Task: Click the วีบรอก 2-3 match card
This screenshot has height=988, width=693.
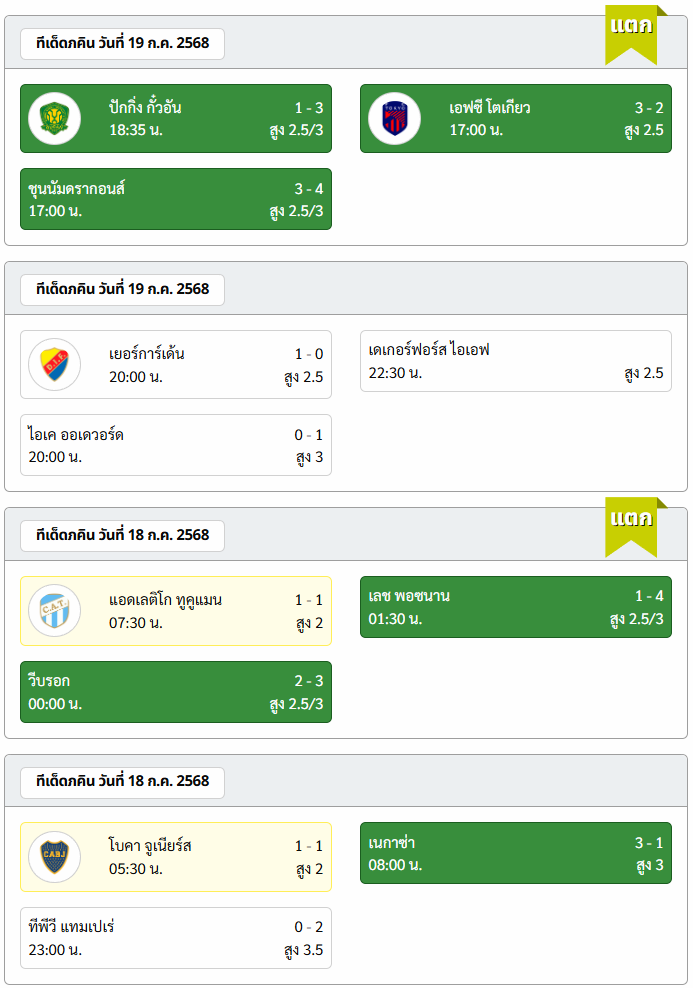Action: (x=175, y=691)
